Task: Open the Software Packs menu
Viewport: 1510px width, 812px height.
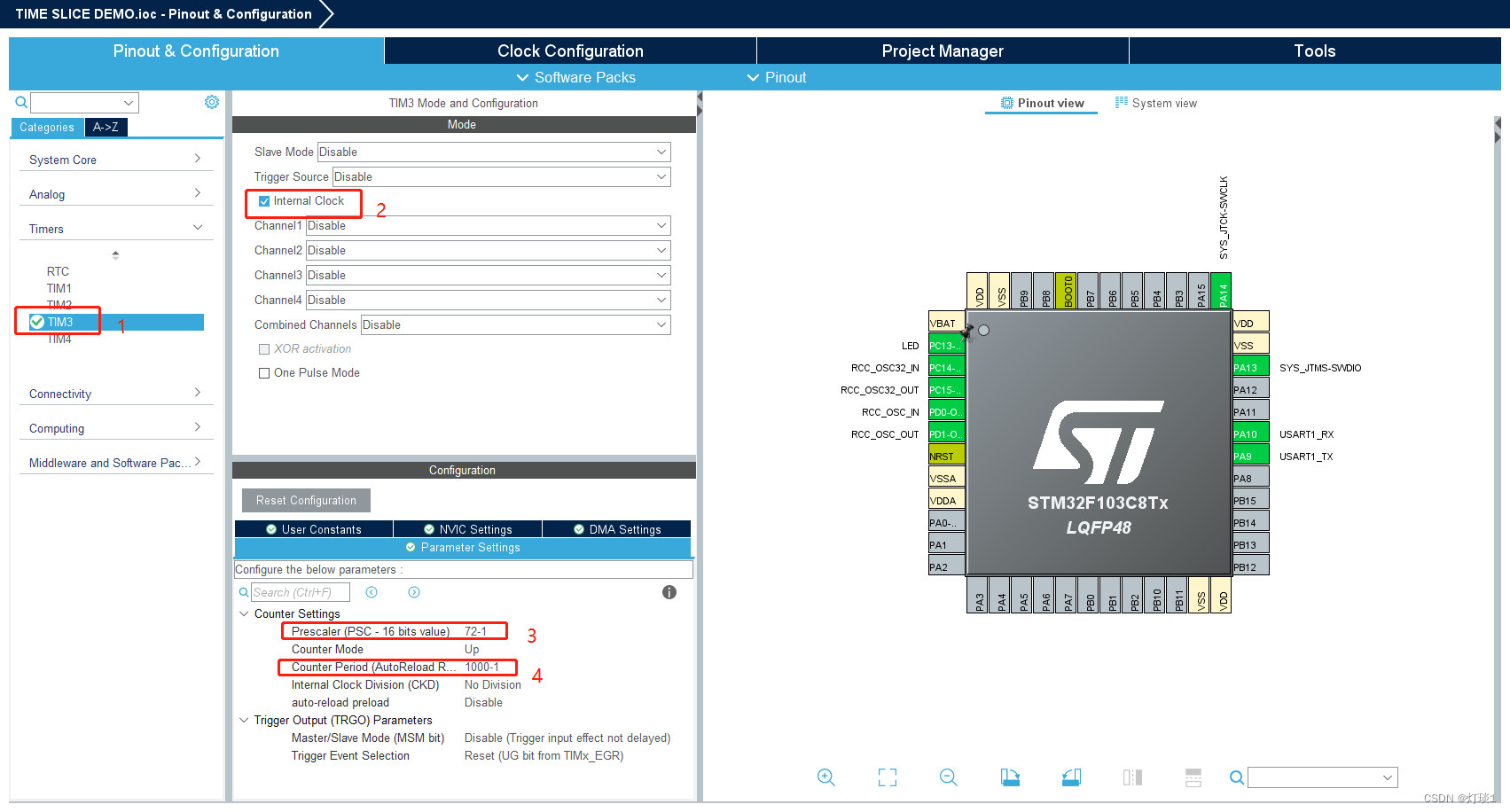Action: pyautogui.click(x=576, y=77)
